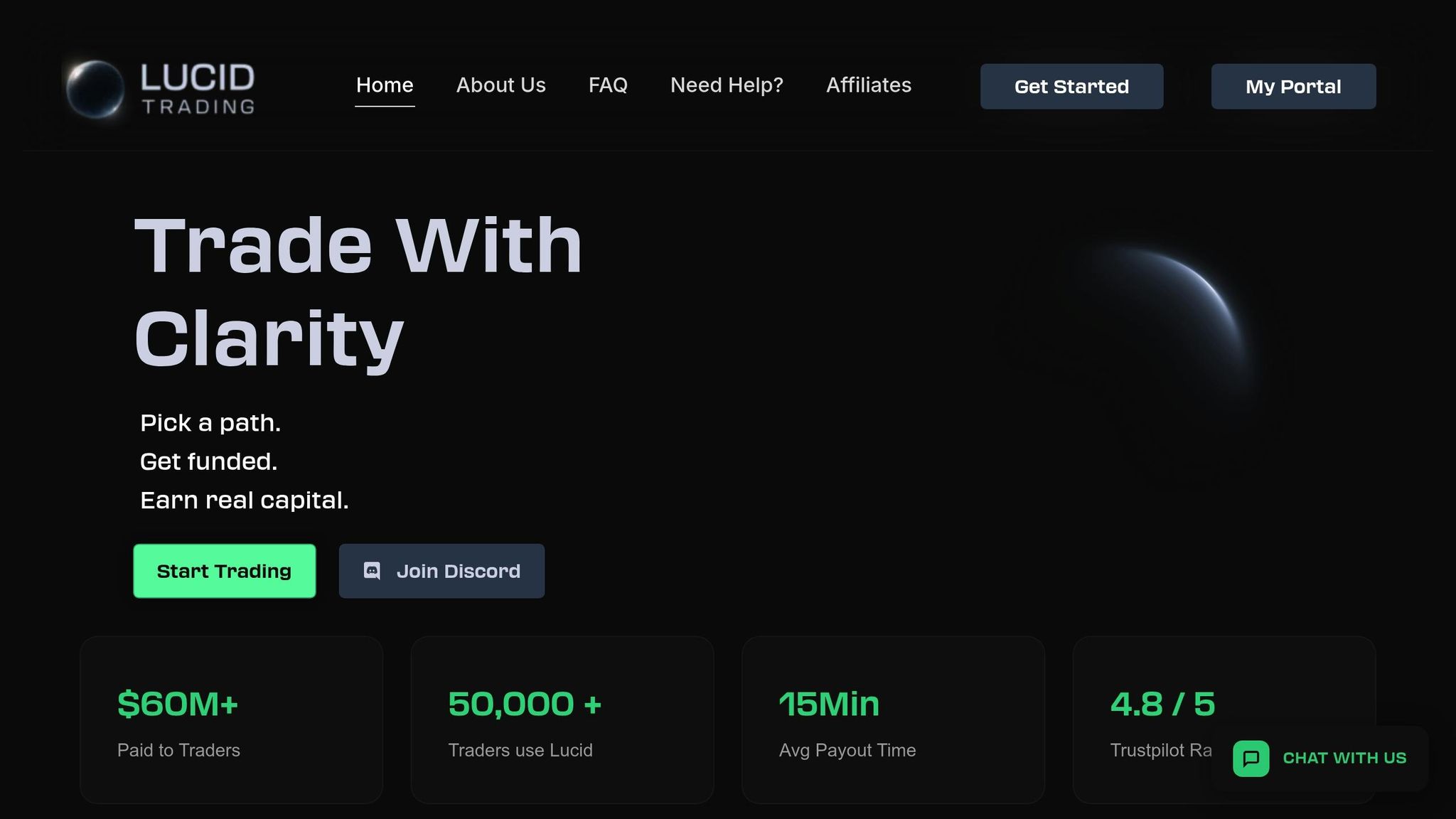Open My Portal
The image size is (1456, 819).
point(1293,87)
